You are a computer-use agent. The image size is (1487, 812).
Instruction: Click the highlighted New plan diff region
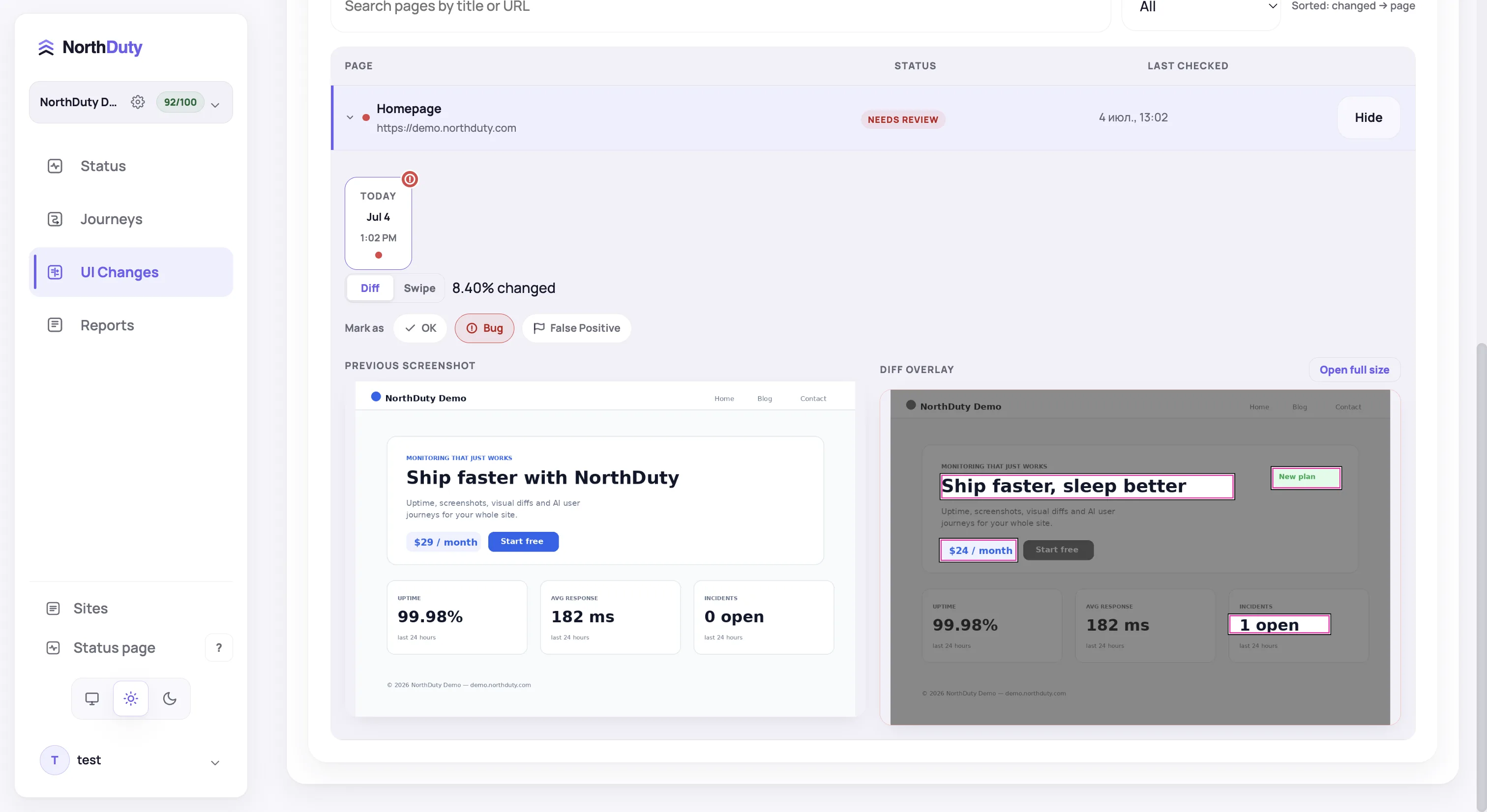coord(1306,478)
